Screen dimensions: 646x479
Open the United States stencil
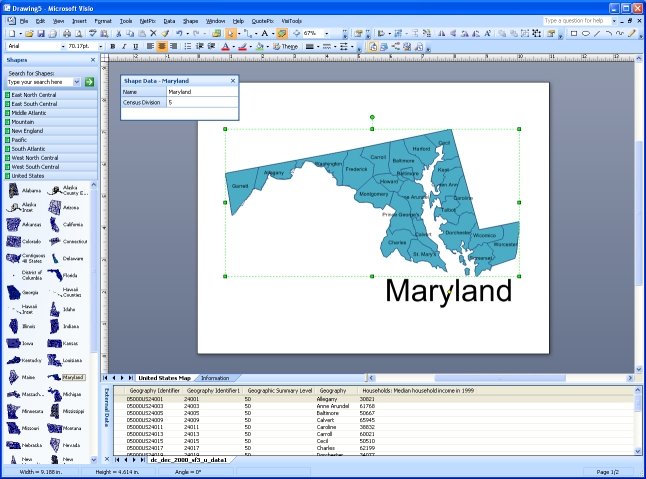click(x=51, y=175)
